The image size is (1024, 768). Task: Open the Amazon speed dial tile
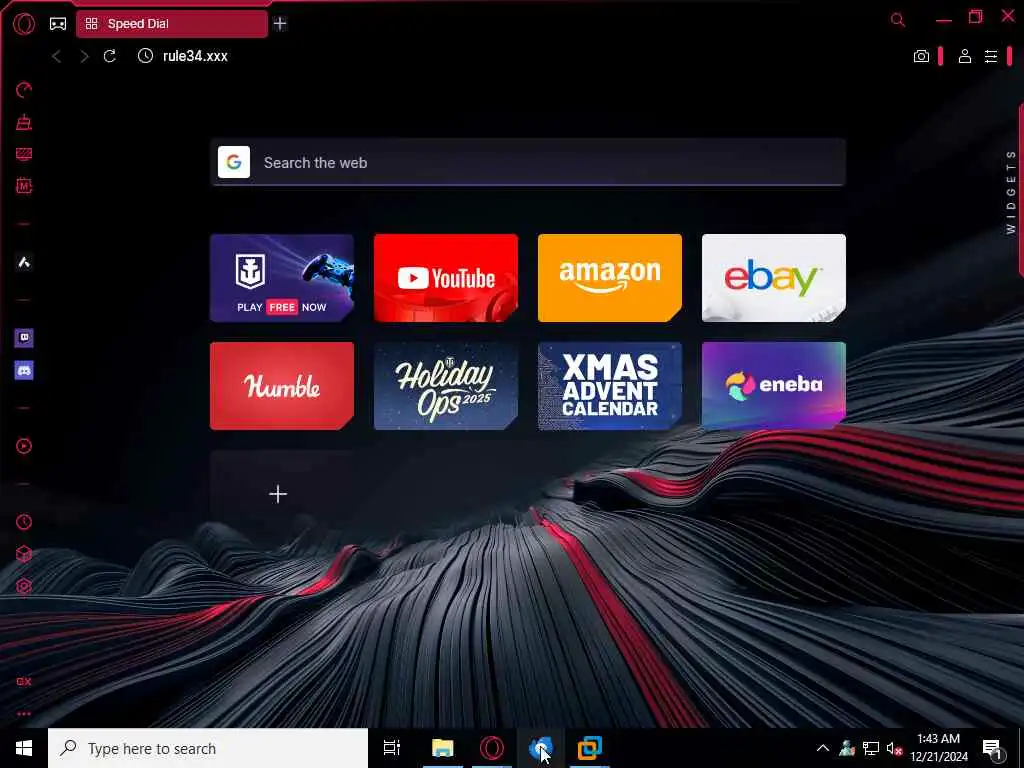(x=610, y=278)
